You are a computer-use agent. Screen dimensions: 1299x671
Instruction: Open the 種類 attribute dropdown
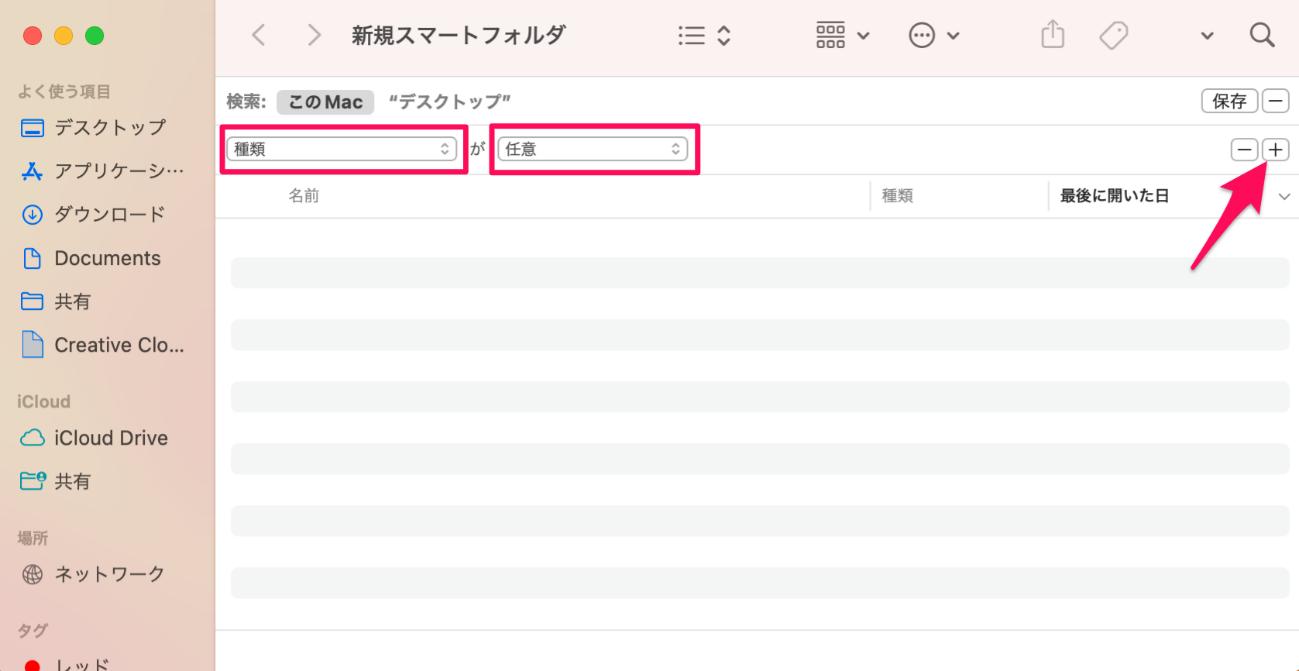click(342, 149)
